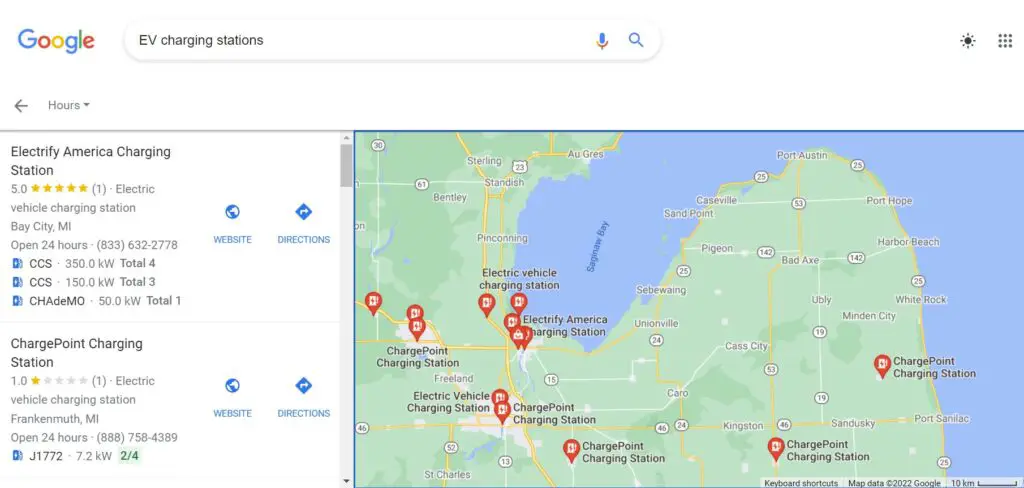Click the 2/4 availability badge

(x=129, y=456)
